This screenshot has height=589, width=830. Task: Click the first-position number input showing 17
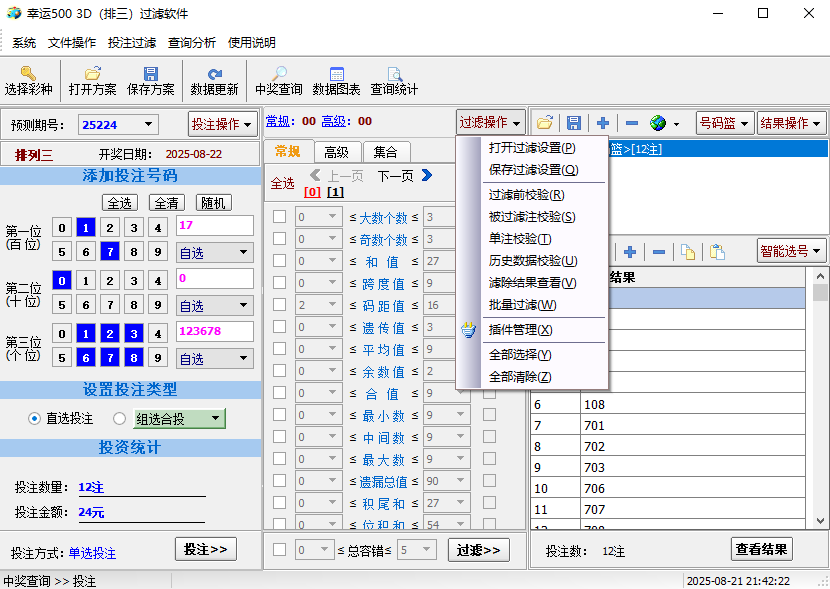[x=214, y=226]
